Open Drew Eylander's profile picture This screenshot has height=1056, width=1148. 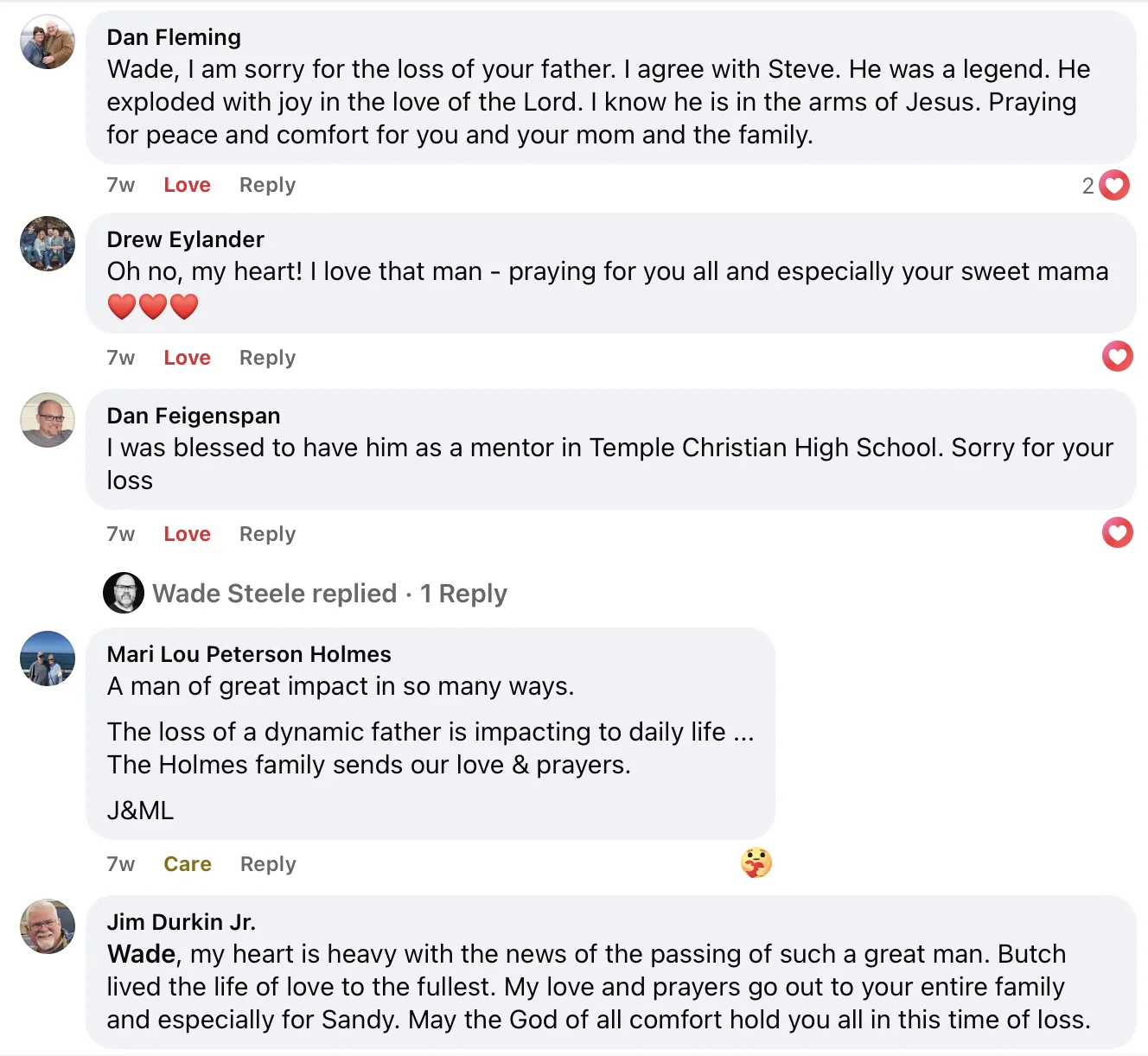coord(48,244)
